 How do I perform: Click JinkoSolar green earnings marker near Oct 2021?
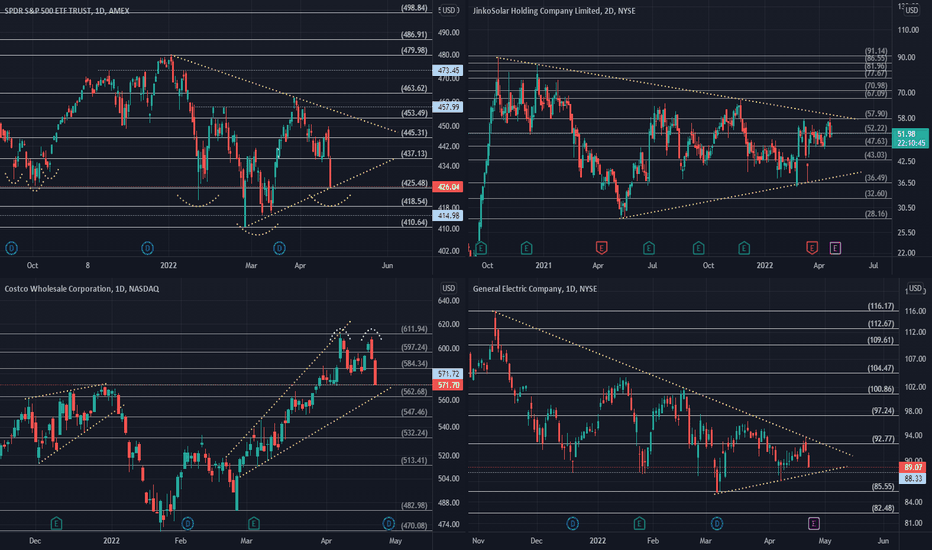tap(698, 248)
